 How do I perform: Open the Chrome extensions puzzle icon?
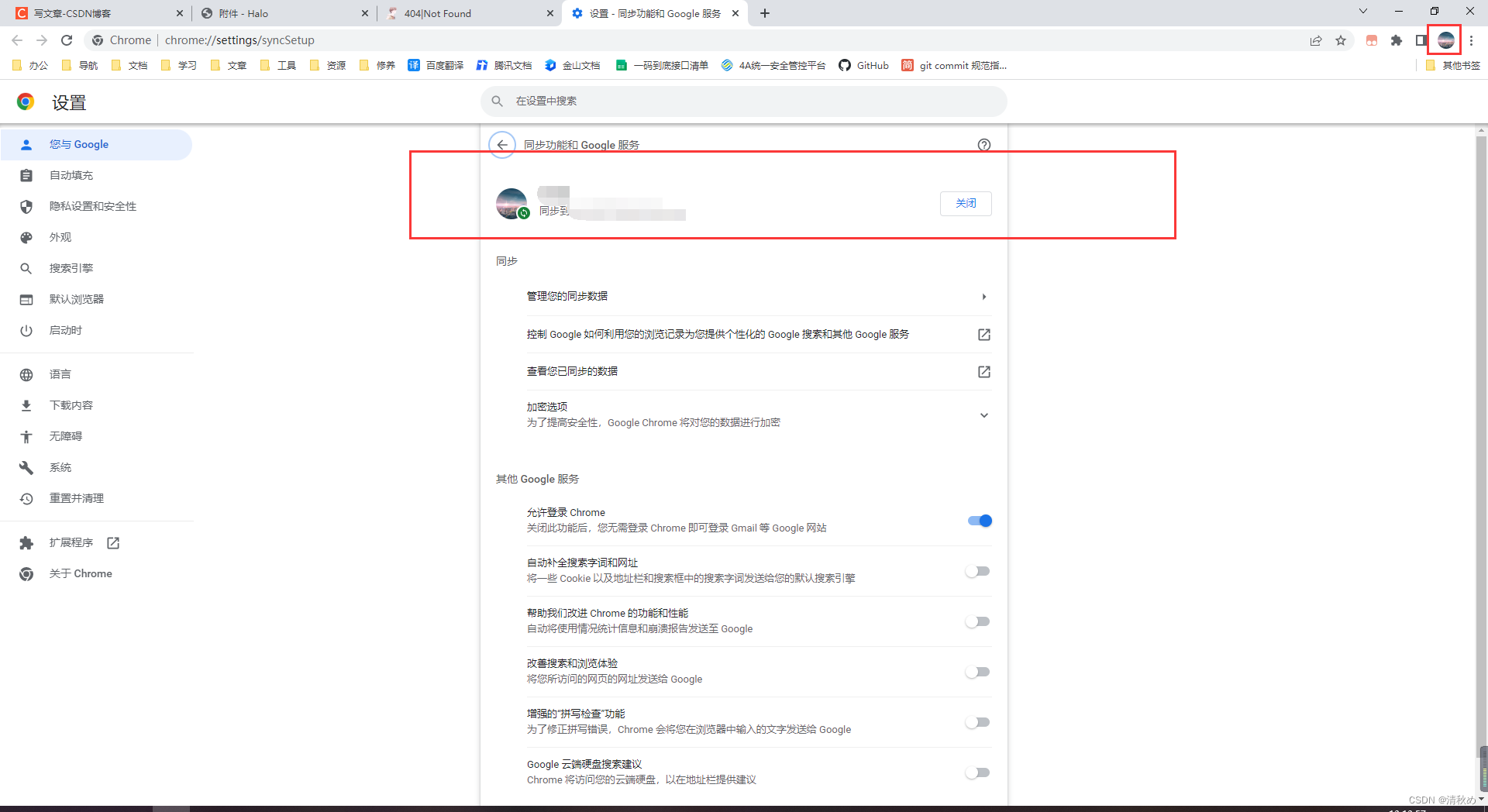point(1397,40)
